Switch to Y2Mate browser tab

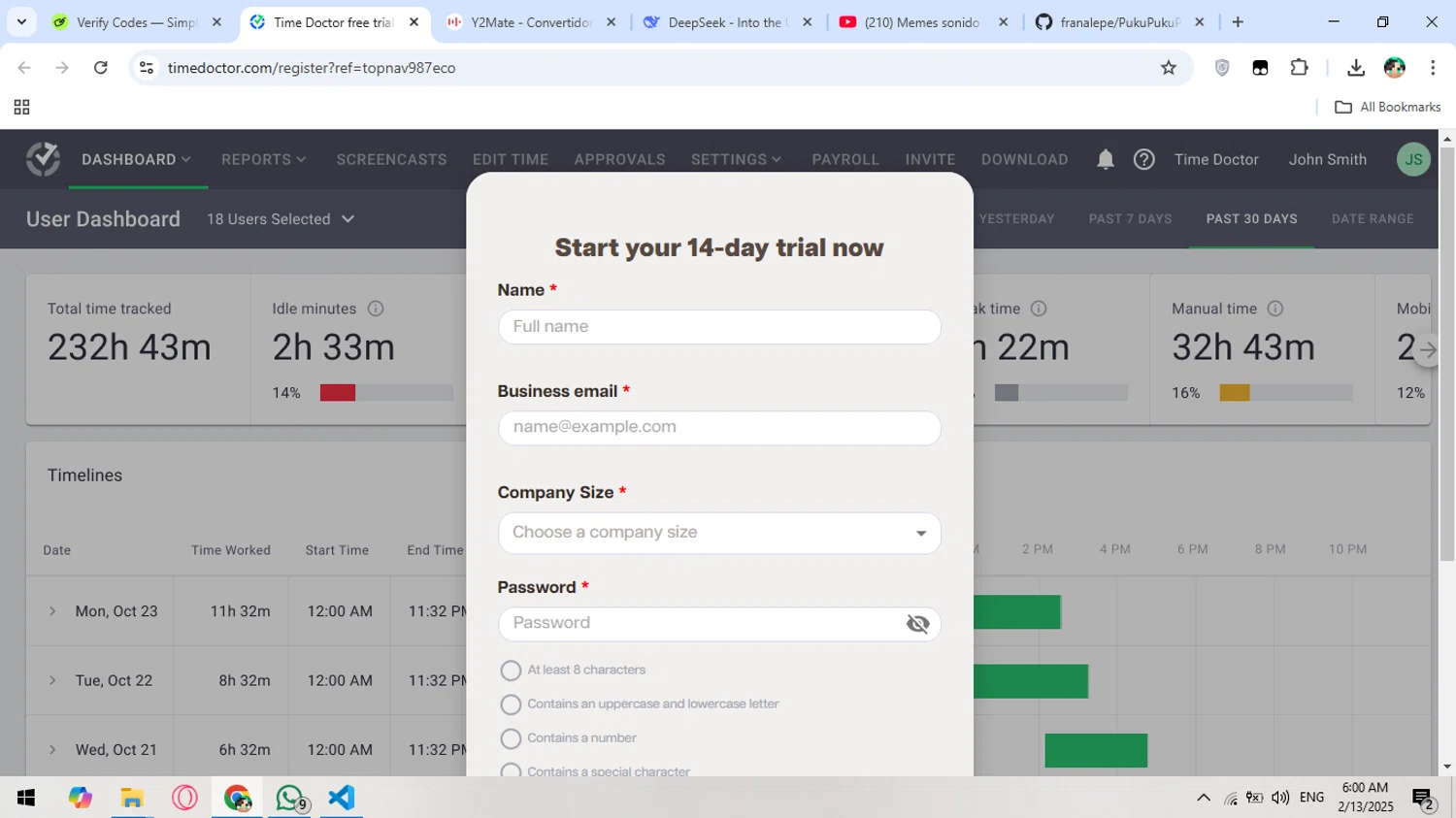532,21
